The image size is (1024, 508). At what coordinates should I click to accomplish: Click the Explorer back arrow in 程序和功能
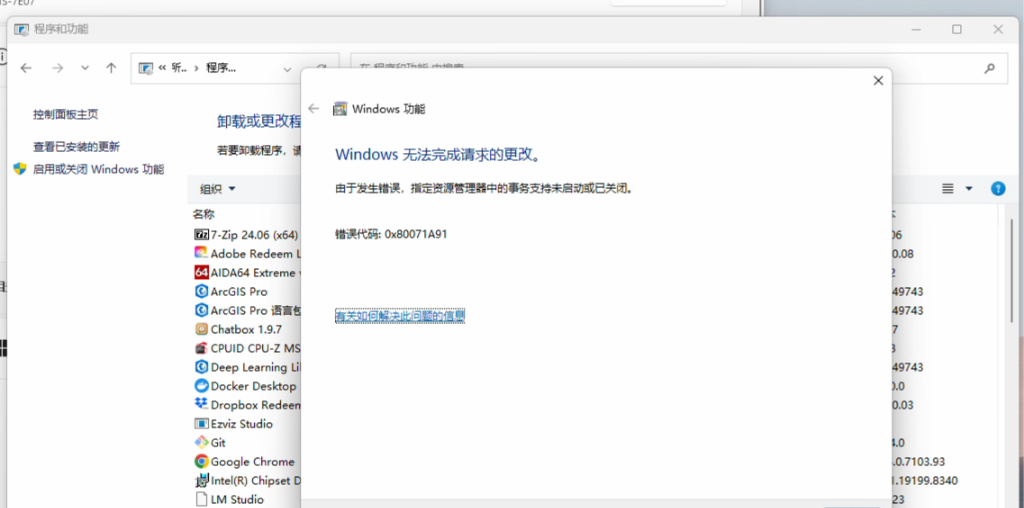click(26, 68)
